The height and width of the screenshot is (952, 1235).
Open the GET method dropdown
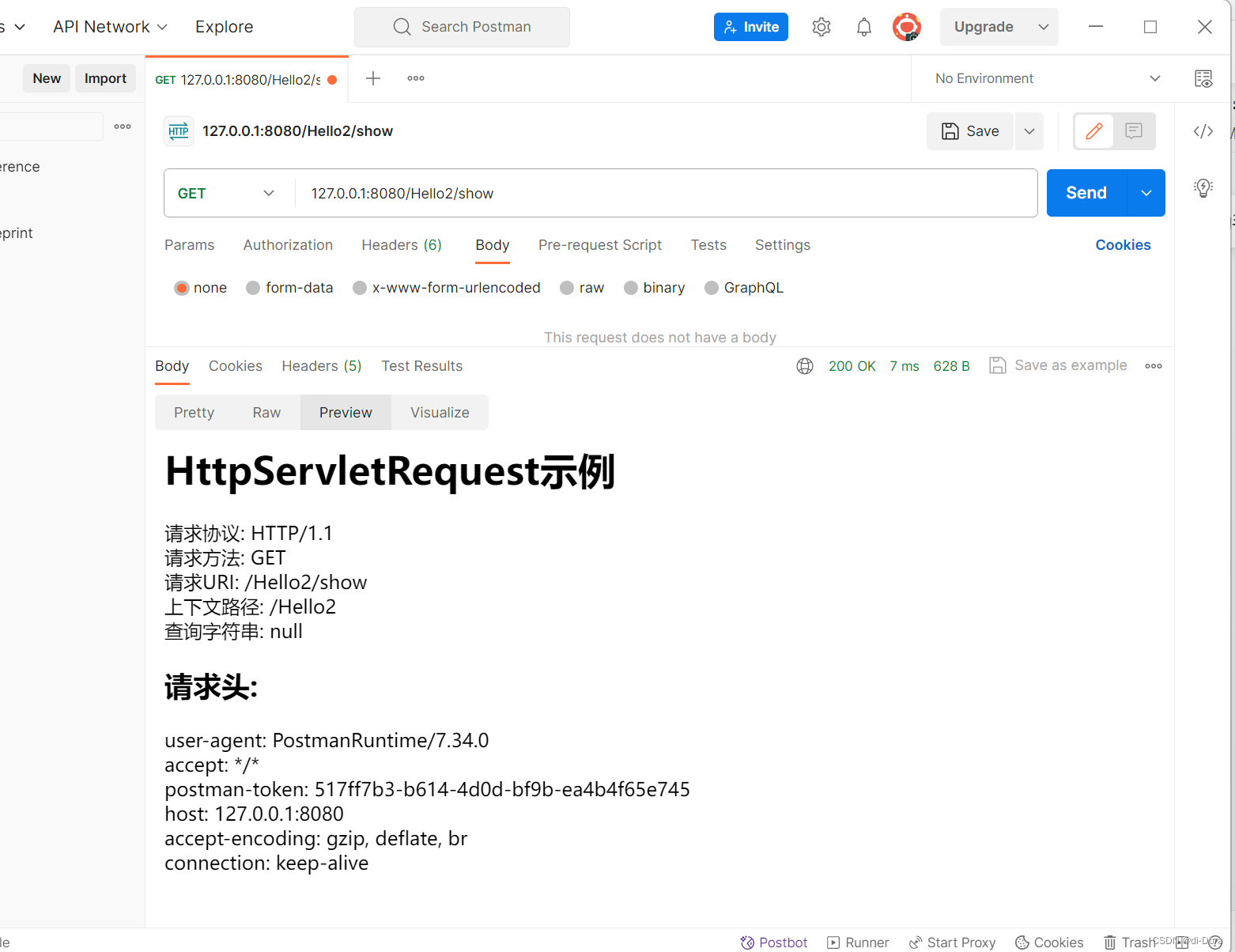point(226,193)
